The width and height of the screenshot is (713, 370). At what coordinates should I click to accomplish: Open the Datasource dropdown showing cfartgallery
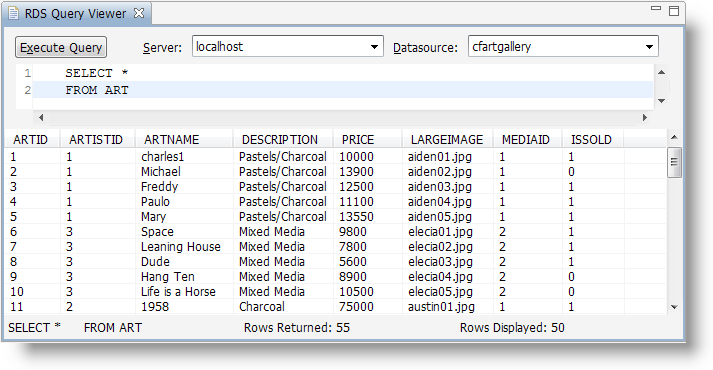click(563, 46)
